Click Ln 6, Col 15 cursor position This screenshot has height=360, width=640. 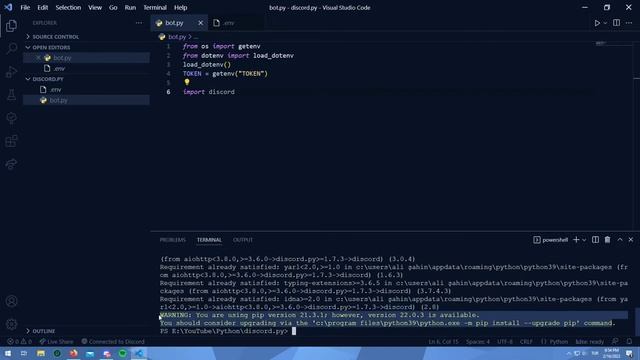coord(443,341)
